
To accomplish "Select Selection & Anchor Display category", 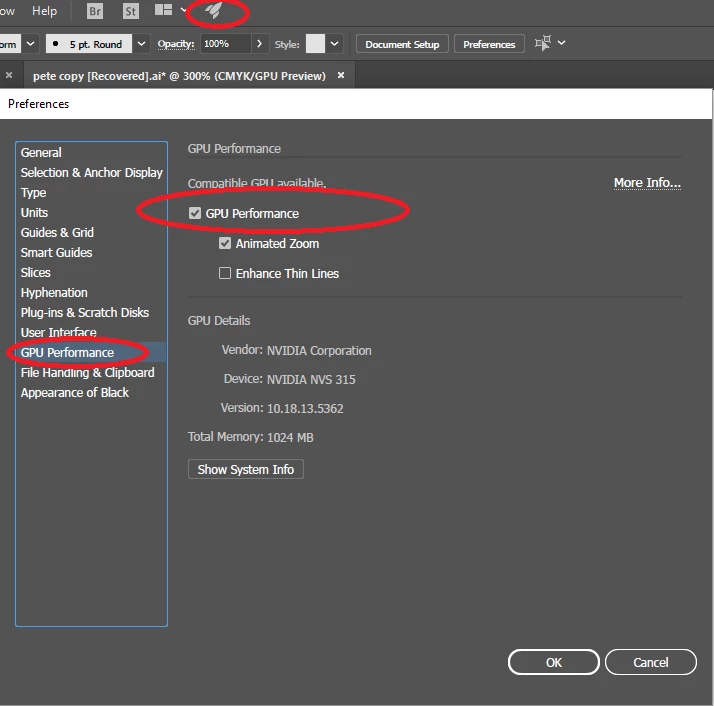I will 92,173.
